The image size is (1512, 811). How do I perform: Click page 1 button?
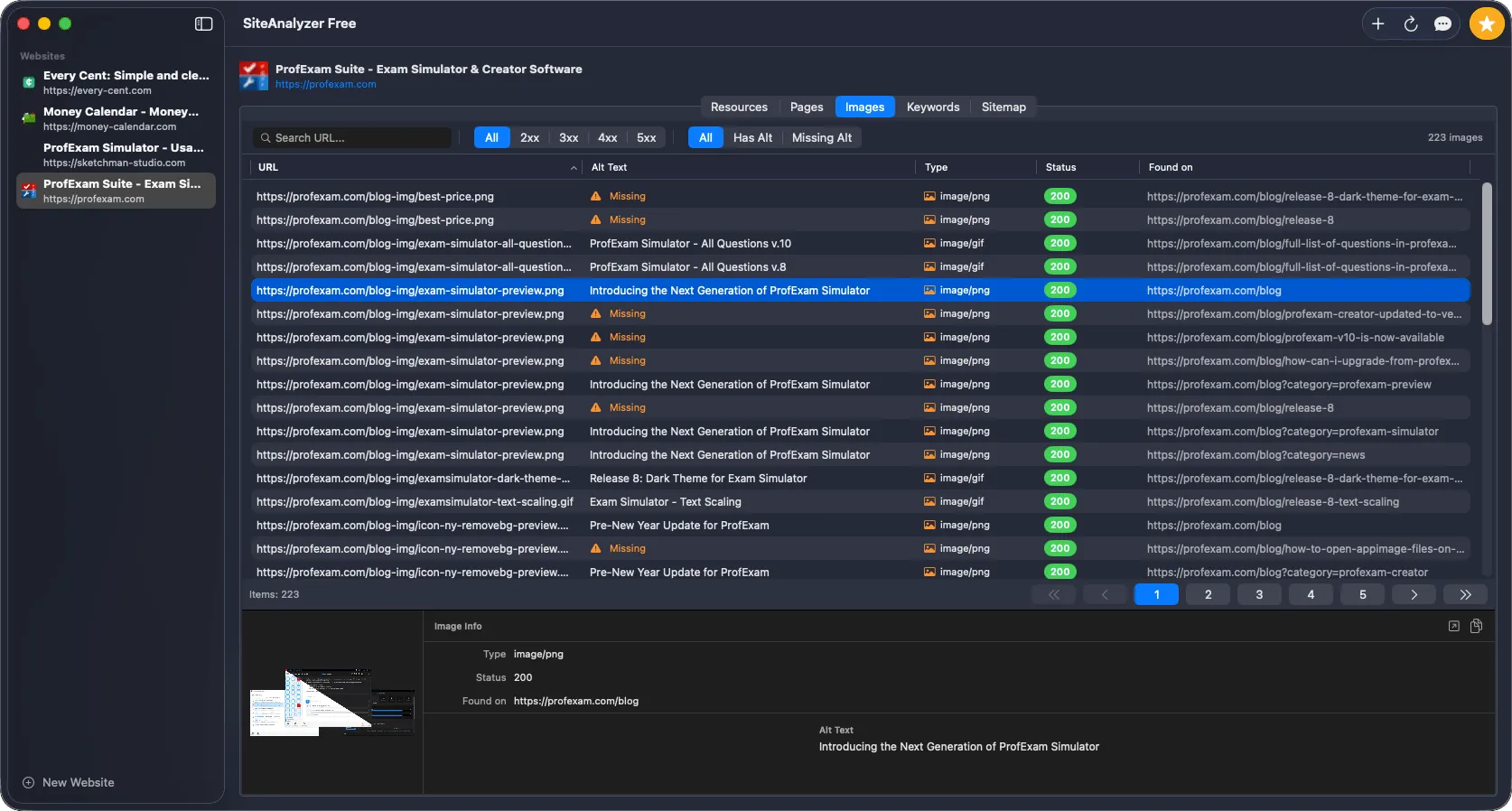[1156, 594]
